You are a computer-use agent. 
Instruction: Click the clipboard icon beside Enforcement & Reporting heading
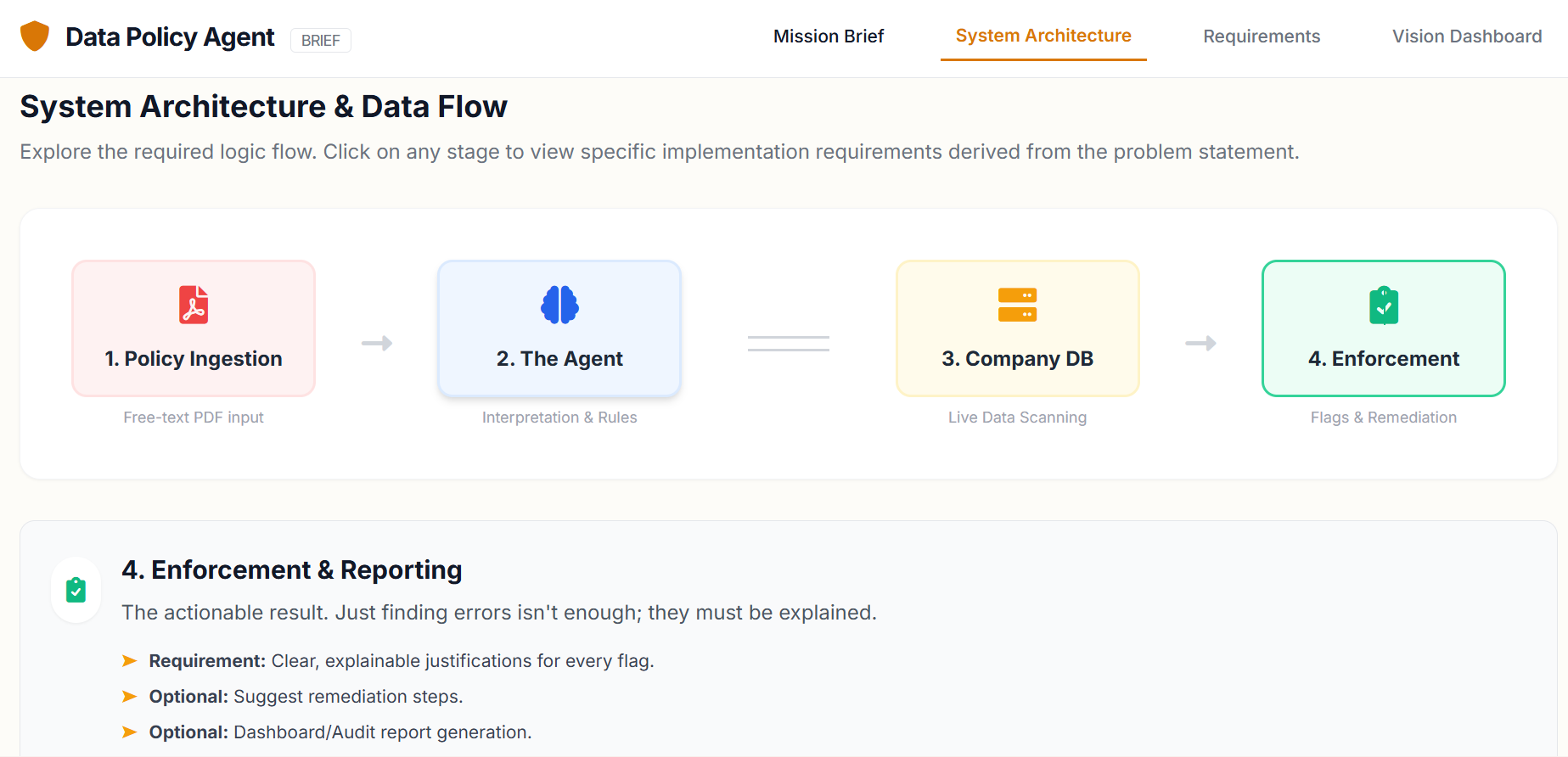pos(76,590)
